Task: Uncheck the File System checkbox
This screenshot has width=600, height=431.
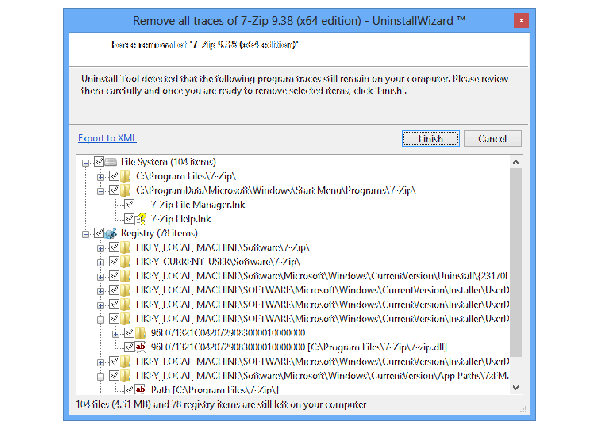Action: [x=99, y=162]
